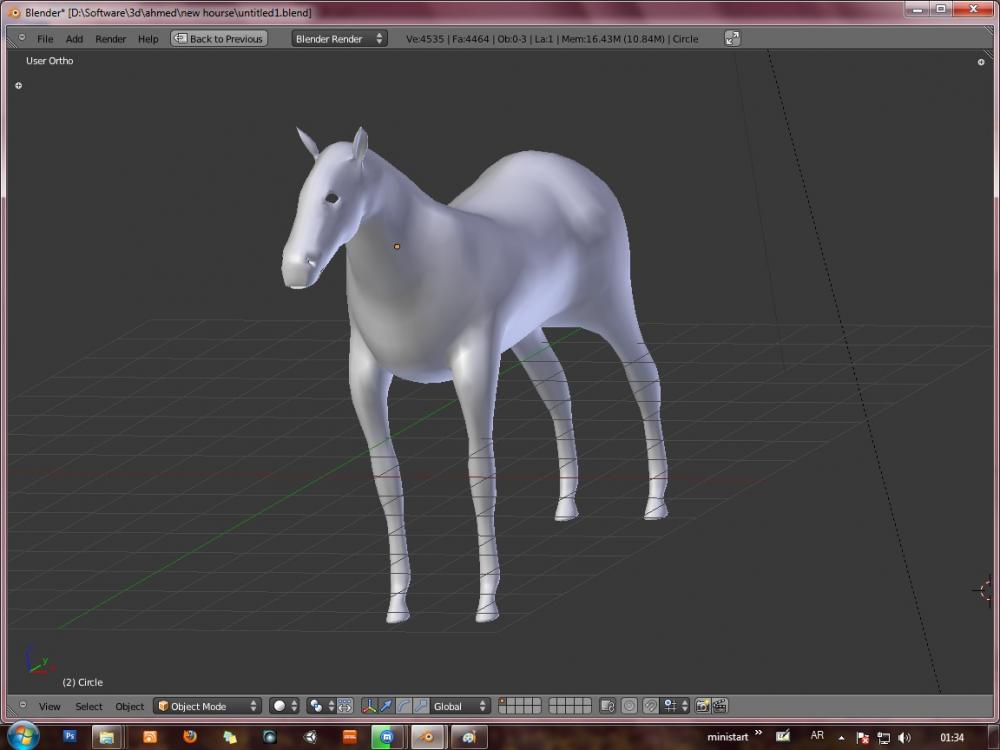
Task: Click the Photoshop icon in the taskbar
Action: point(70,737)
